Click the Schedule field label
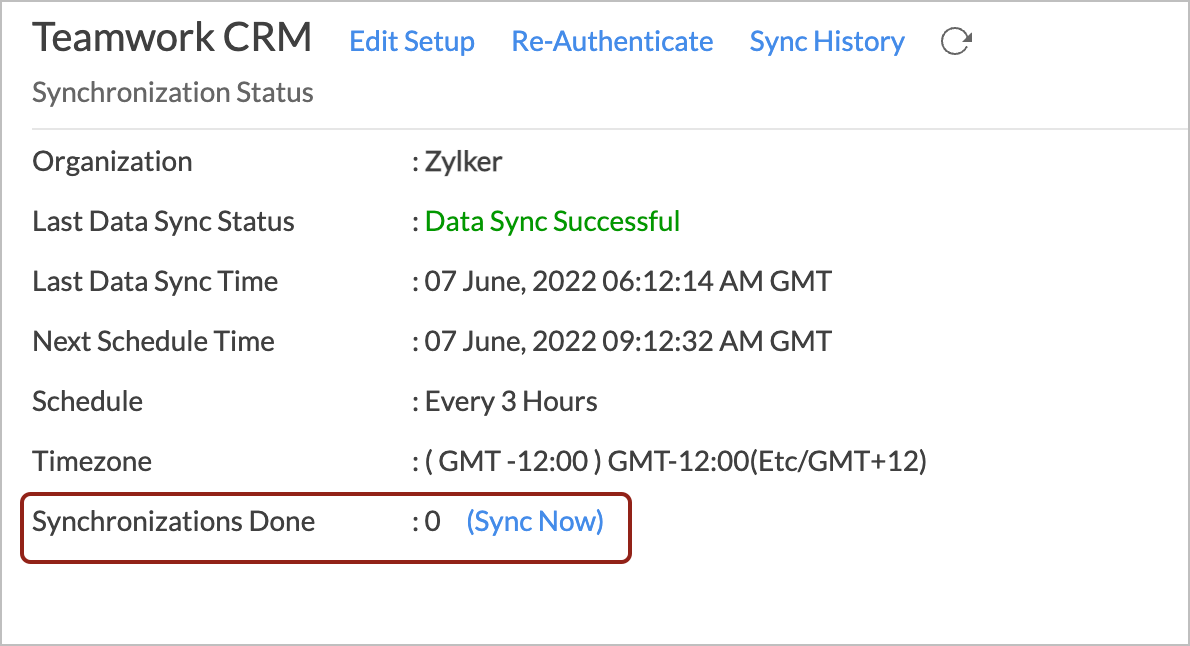Image resolution: width=1190 pixels, height=646 pixels. click(x=87, y=402)
